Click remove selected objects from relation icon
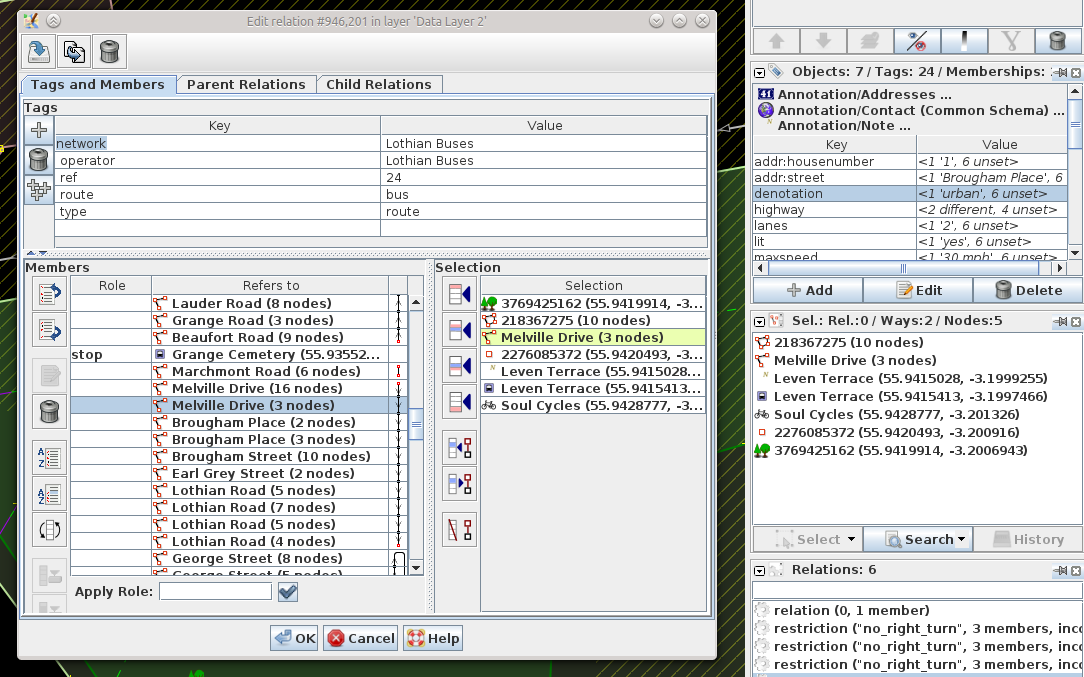1084x677 pixels. (x=459, y=528)
